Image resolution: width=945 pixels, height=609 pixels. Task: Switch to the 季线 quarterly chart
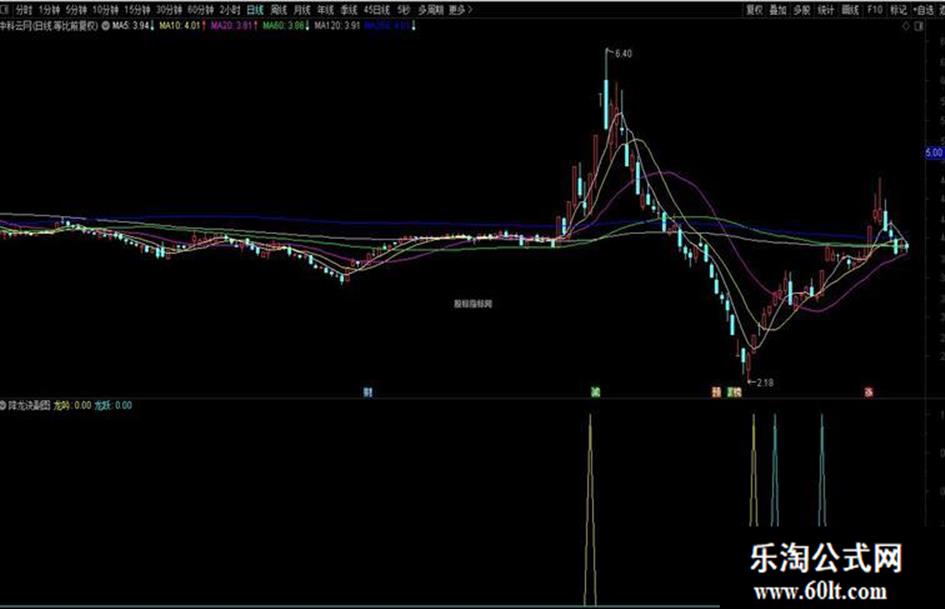(x=349, y=10)
